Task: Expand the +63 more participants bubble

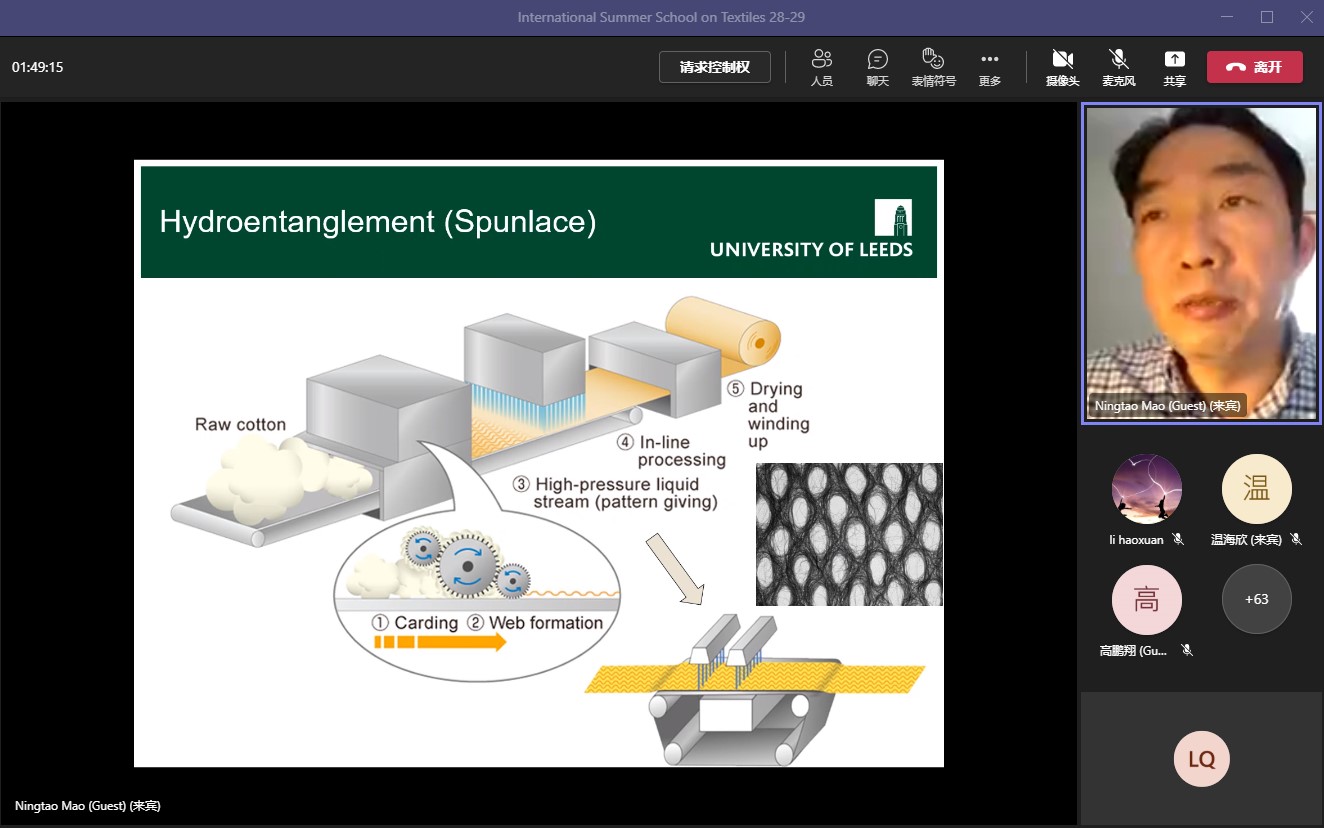Action: (x=1256, y=600)
